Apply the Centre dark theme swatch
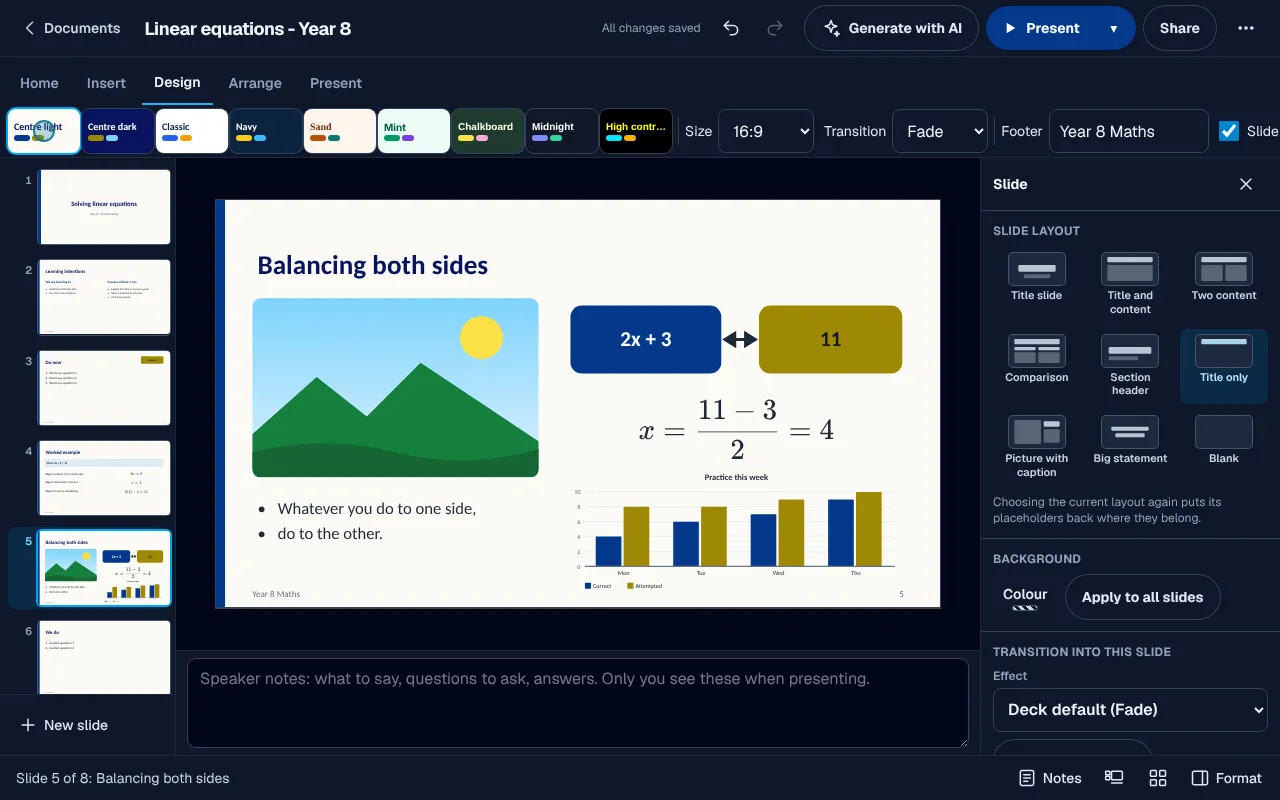The height and width of the screenshot is (800, 1280). coord(118,131)
